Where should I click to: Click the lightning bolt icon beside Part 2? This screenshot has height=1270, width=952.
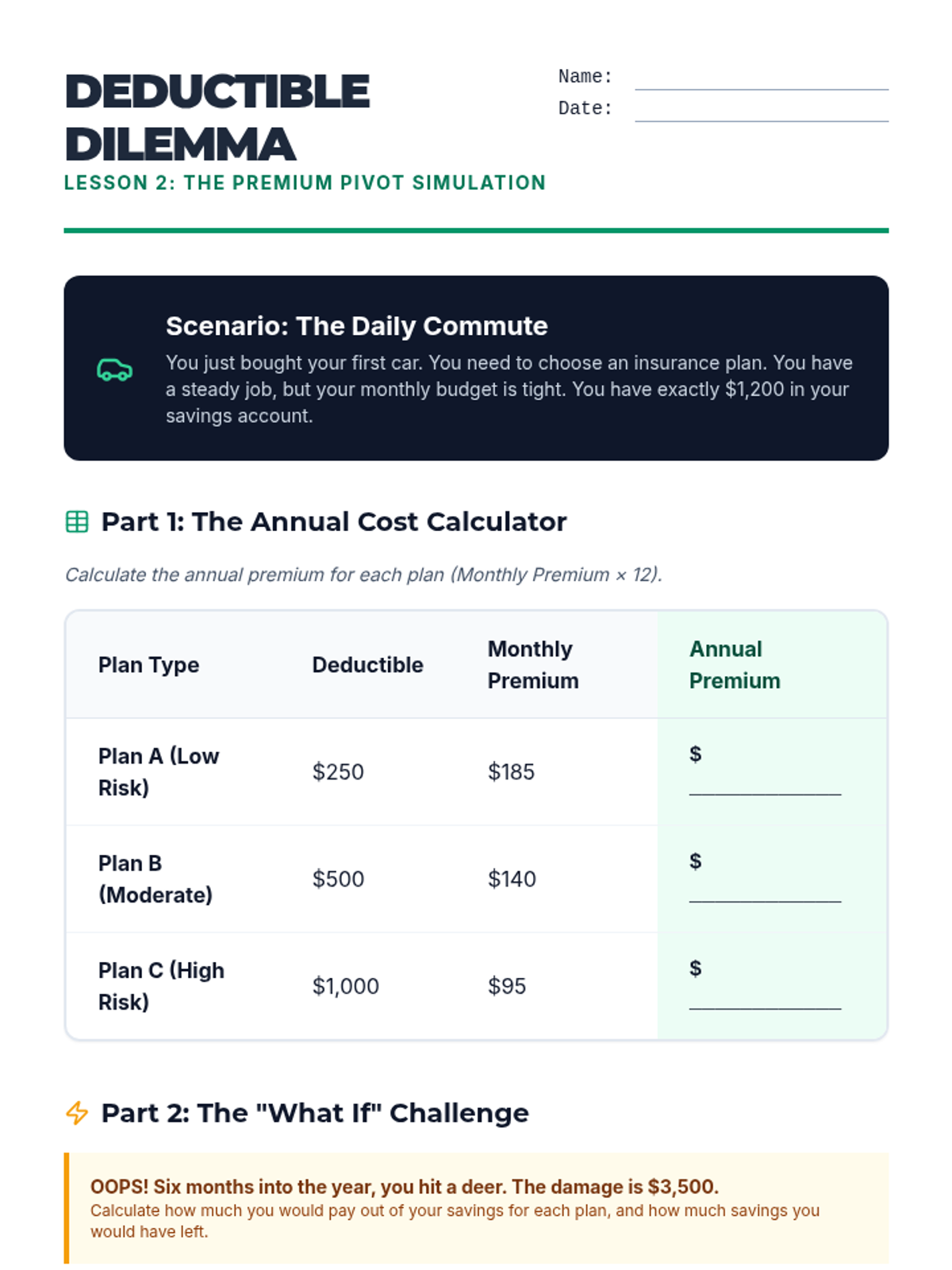coord(77,1113)
